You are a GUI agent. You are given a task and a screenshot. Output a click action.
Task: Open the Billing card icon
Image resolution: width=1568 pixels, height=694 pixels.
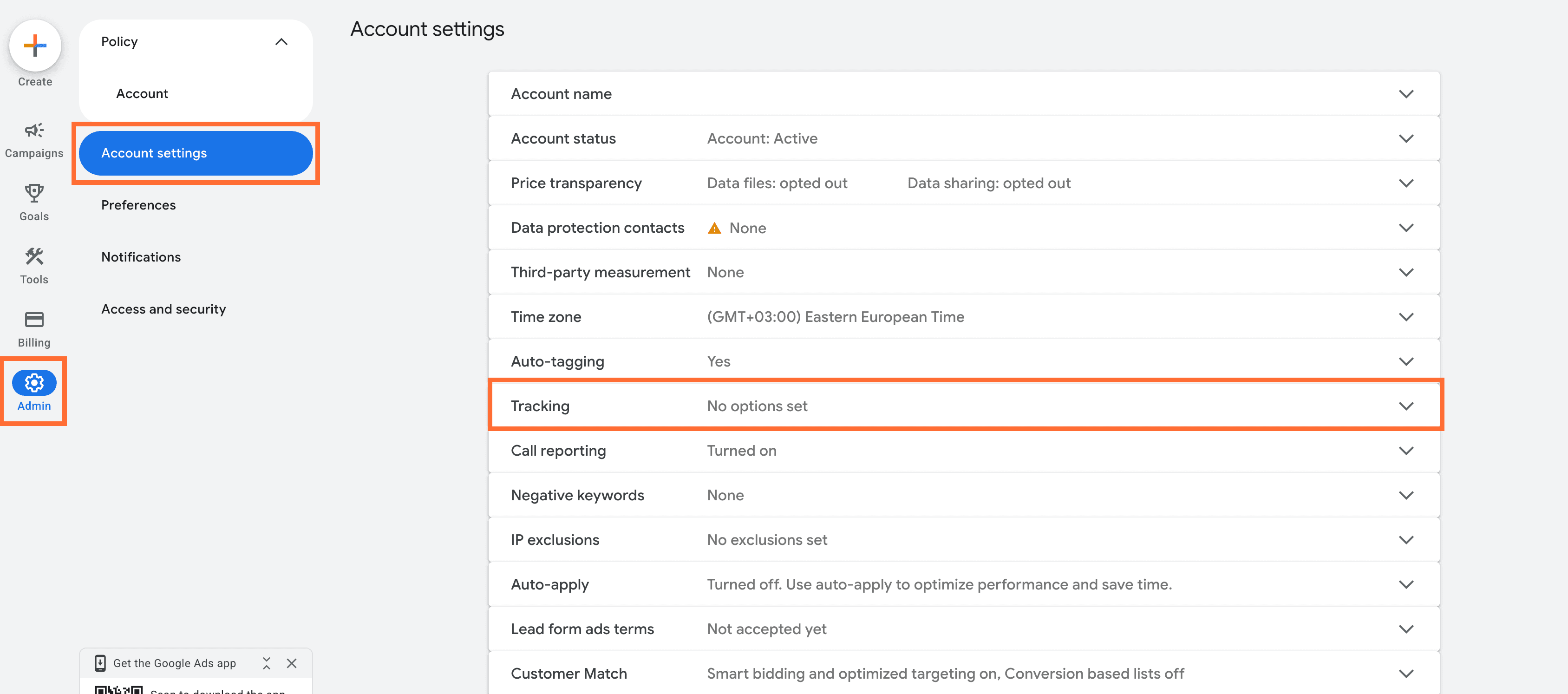34,320
